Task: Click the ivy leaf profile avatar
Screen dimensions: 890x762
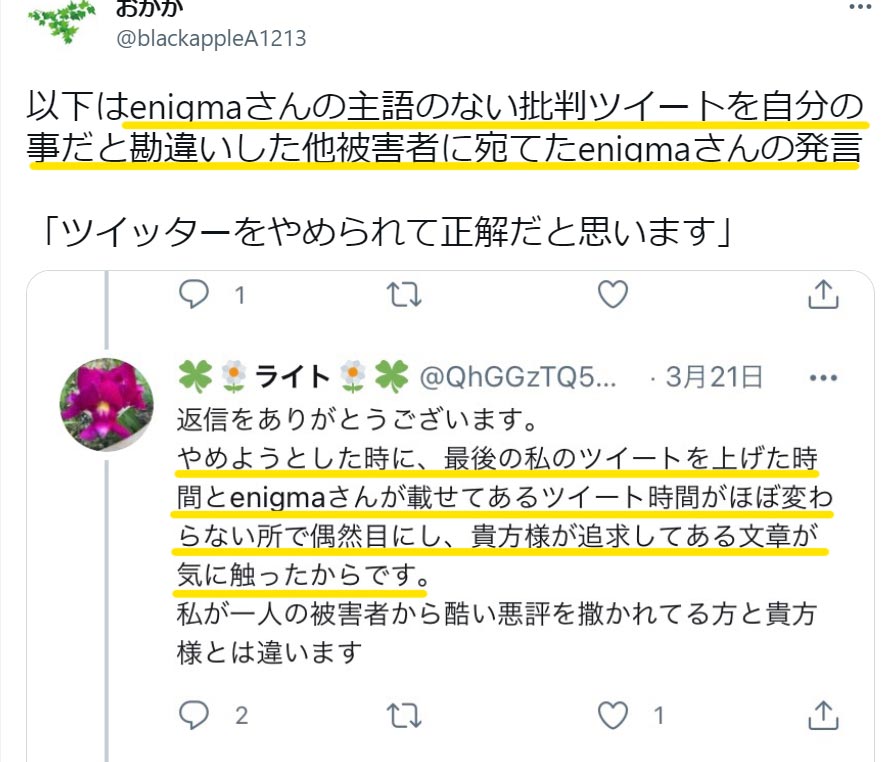Action: coord(61,21)
